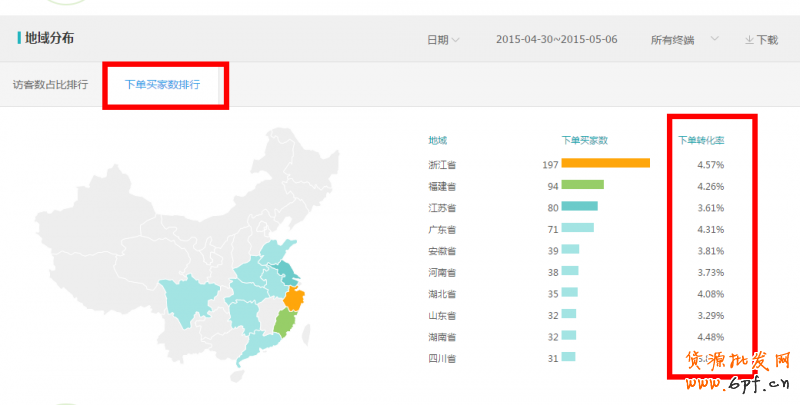Sort by the 下单买家数 column header
The height and width of the screenshot is (405, 800).
pyautogui.click(x=585, y=140)
